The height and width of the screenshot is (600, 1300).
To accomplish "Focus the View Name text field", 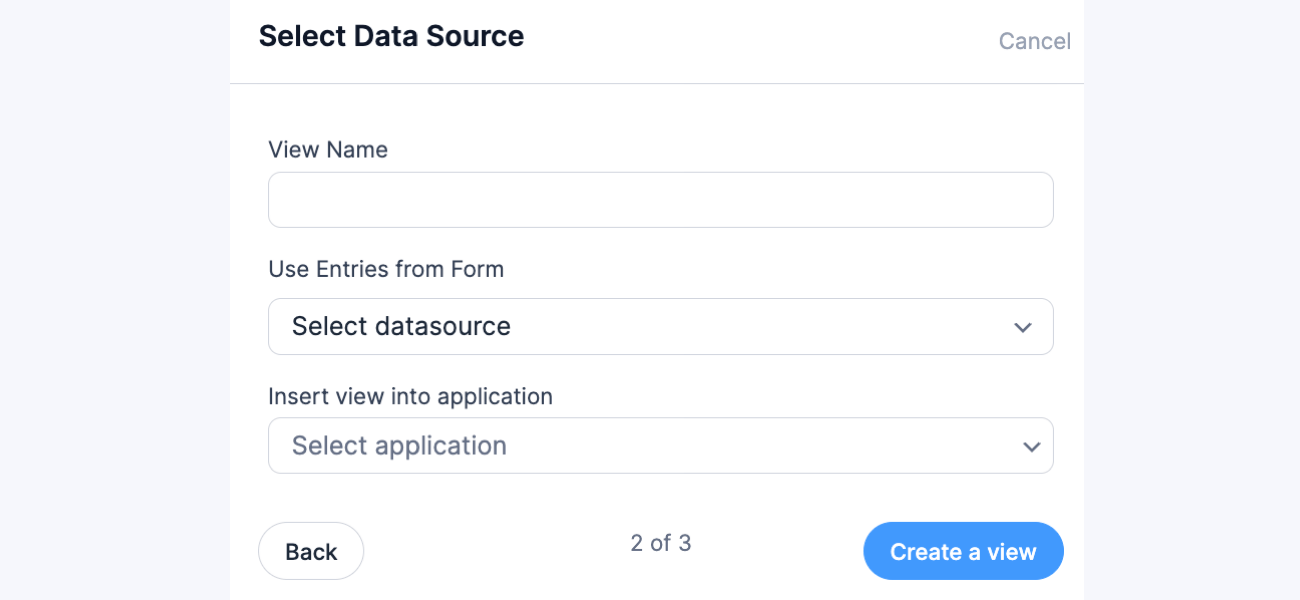I will [660, 200].
